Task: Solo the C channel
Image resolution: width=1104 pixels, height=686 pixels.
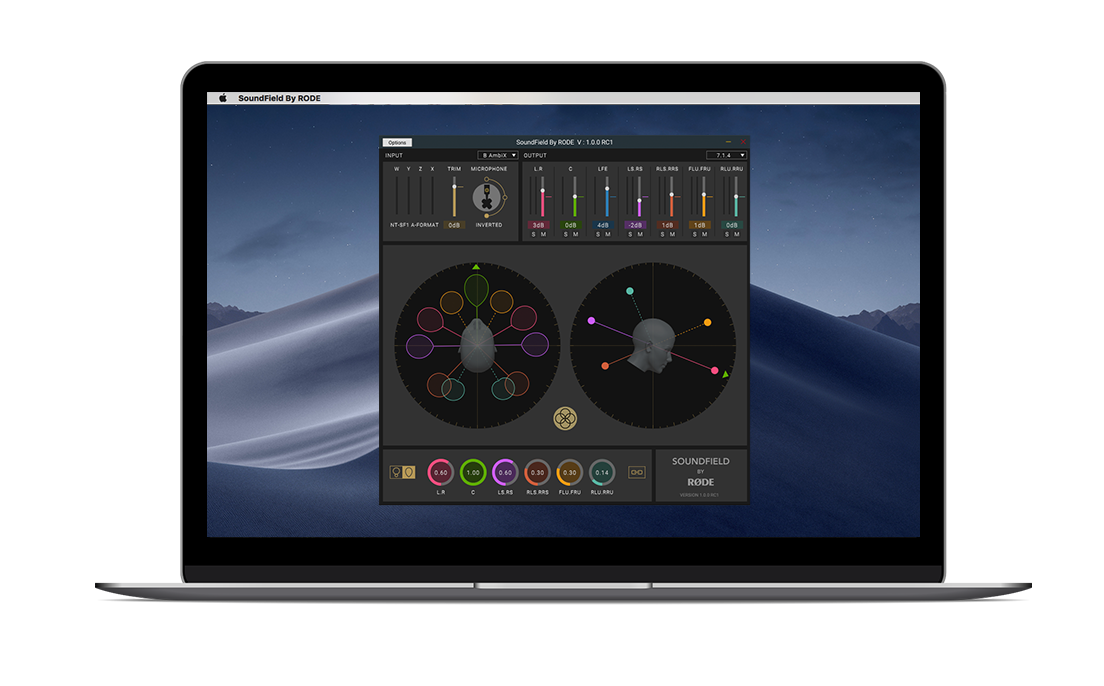Action: pyautogui.click(x=566, y=235)
